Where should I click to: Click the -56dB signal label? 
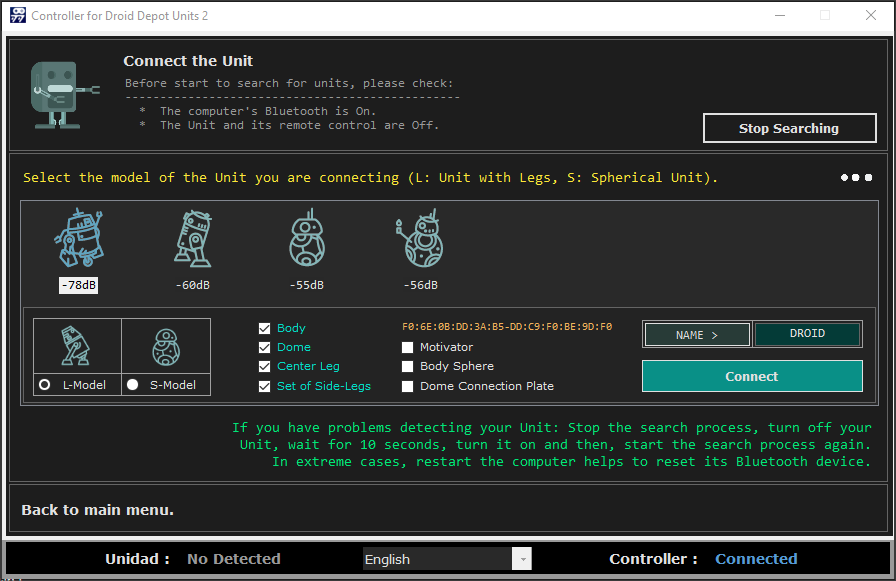tap(421, 285)
